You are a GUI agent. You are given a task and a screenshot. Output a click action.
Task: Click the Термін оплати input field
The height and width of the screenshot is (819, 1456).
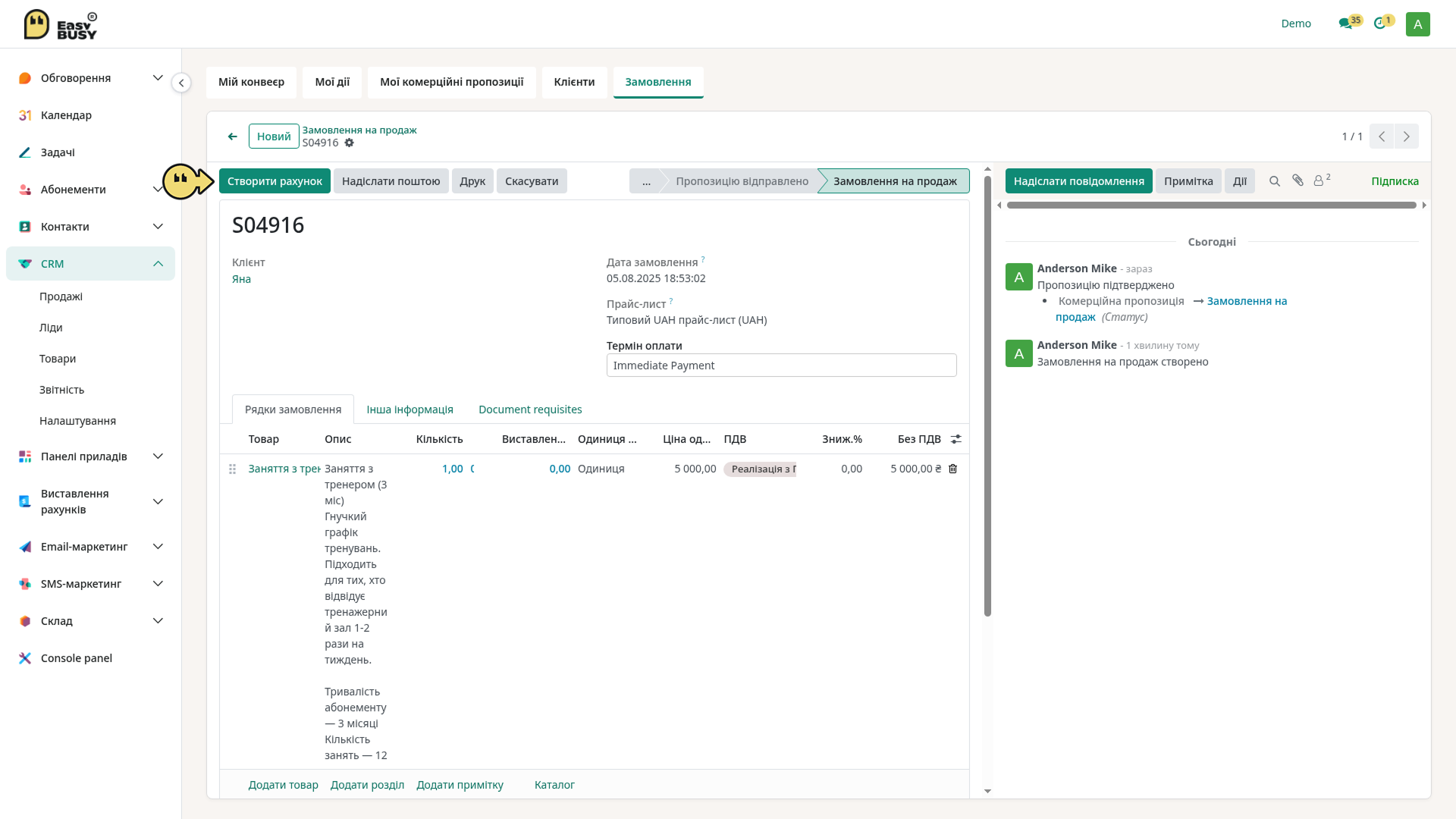pyautogui.click(x=781, y=366)
